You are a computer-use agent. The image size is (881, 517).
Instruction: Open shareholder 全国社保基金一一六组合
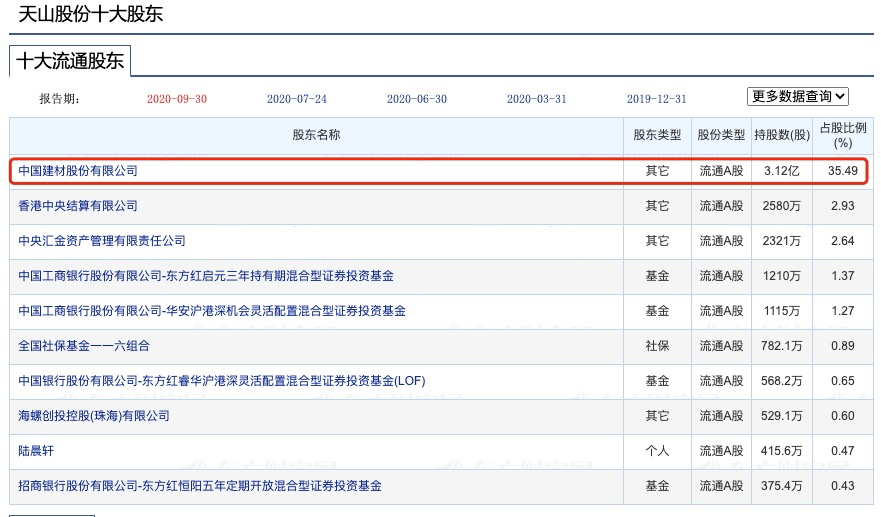84,346
